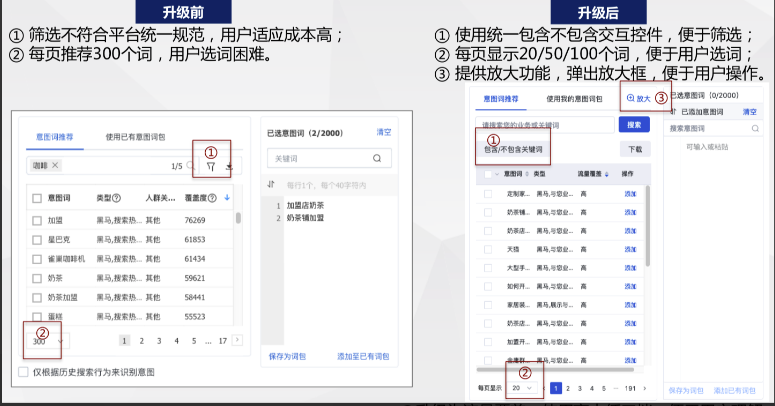
Task: Click the 升级后 table horizontal scrollbar
Action: click(x=555, y=369)
